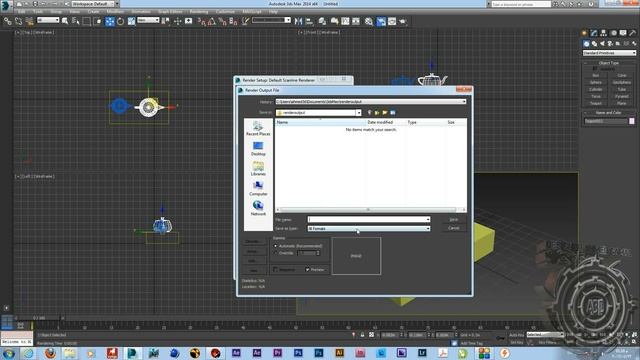
Task: Click the Align tool icon
Action: click(309, 21)
